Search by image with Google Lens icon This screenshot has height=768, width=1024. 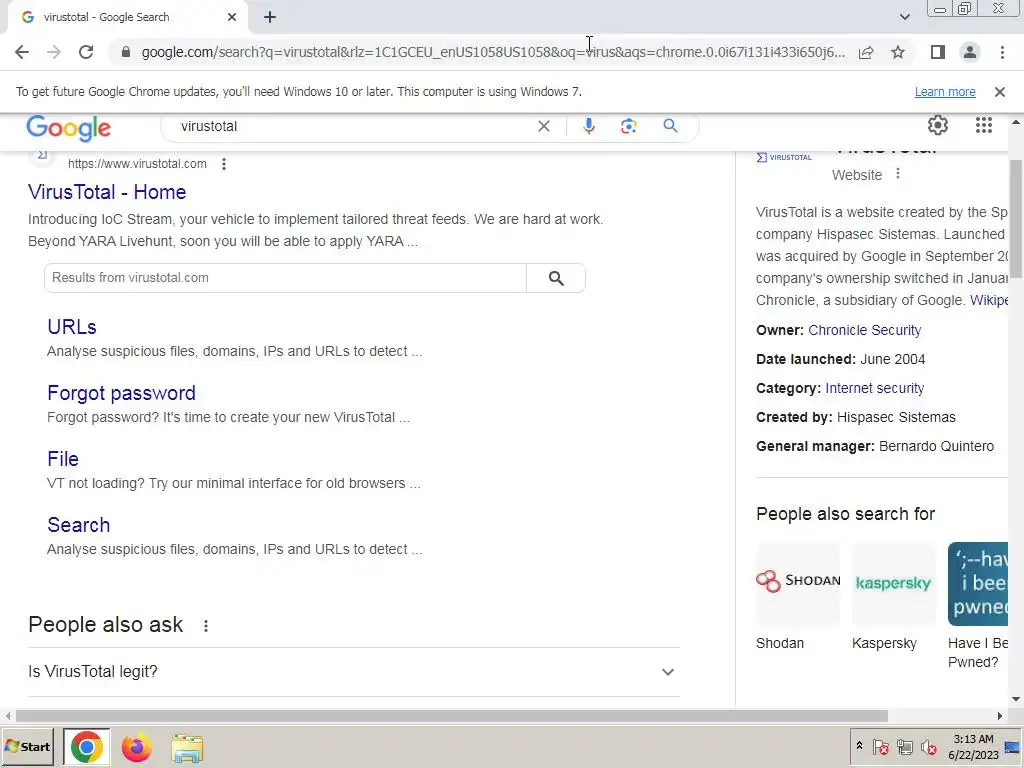pyautogui.click(x=628, y=126)
